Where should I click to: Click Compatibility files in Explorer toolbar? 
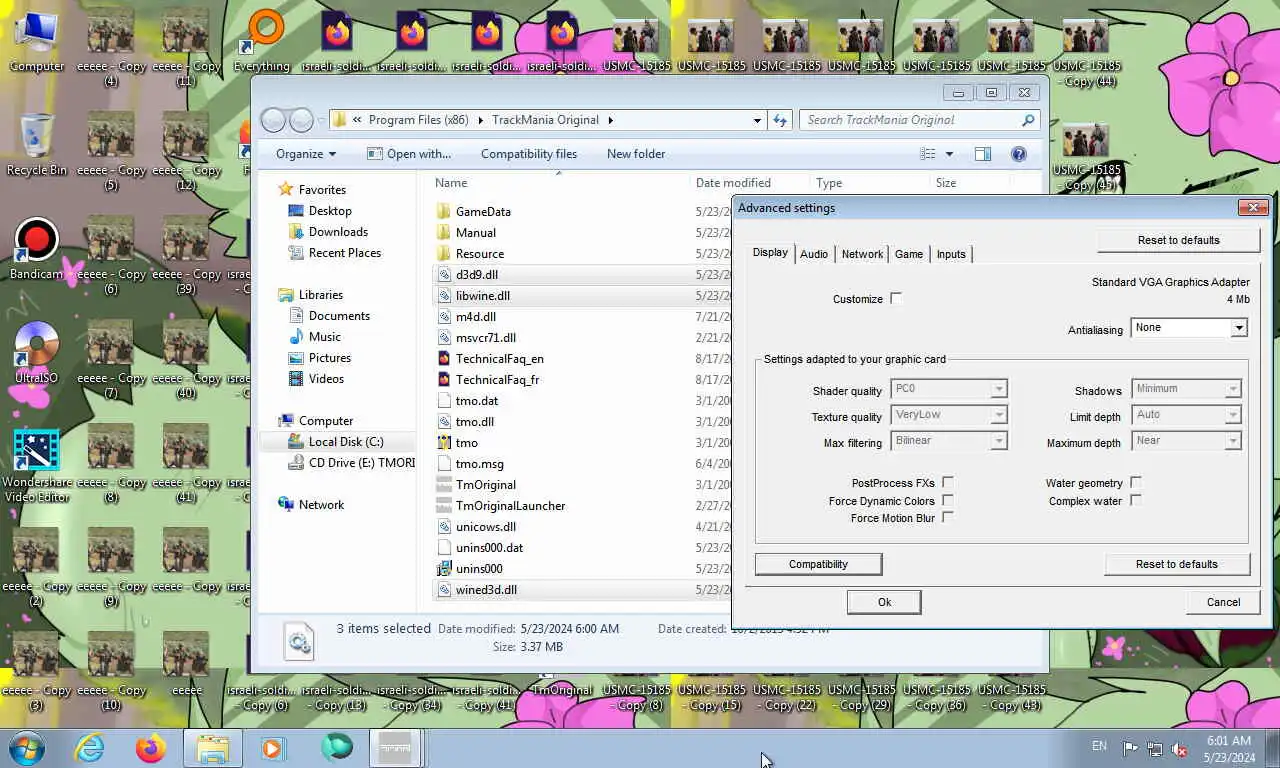click(x=529, y=154)
